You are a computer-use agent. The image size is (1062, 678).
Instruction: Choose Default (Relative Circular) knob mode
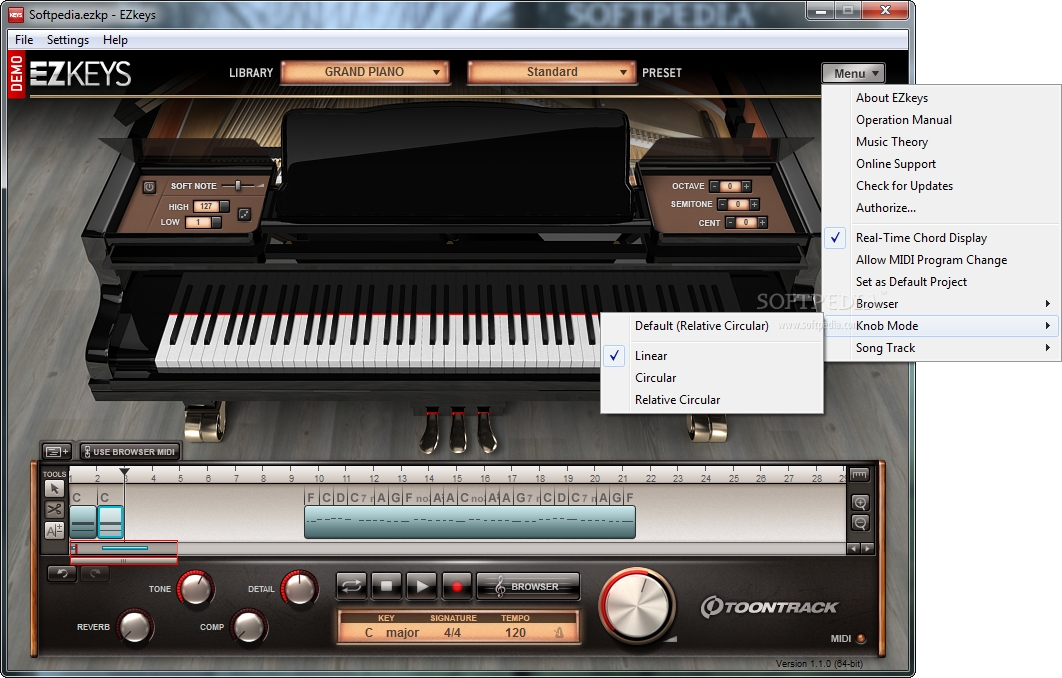(x=712, y=326)
